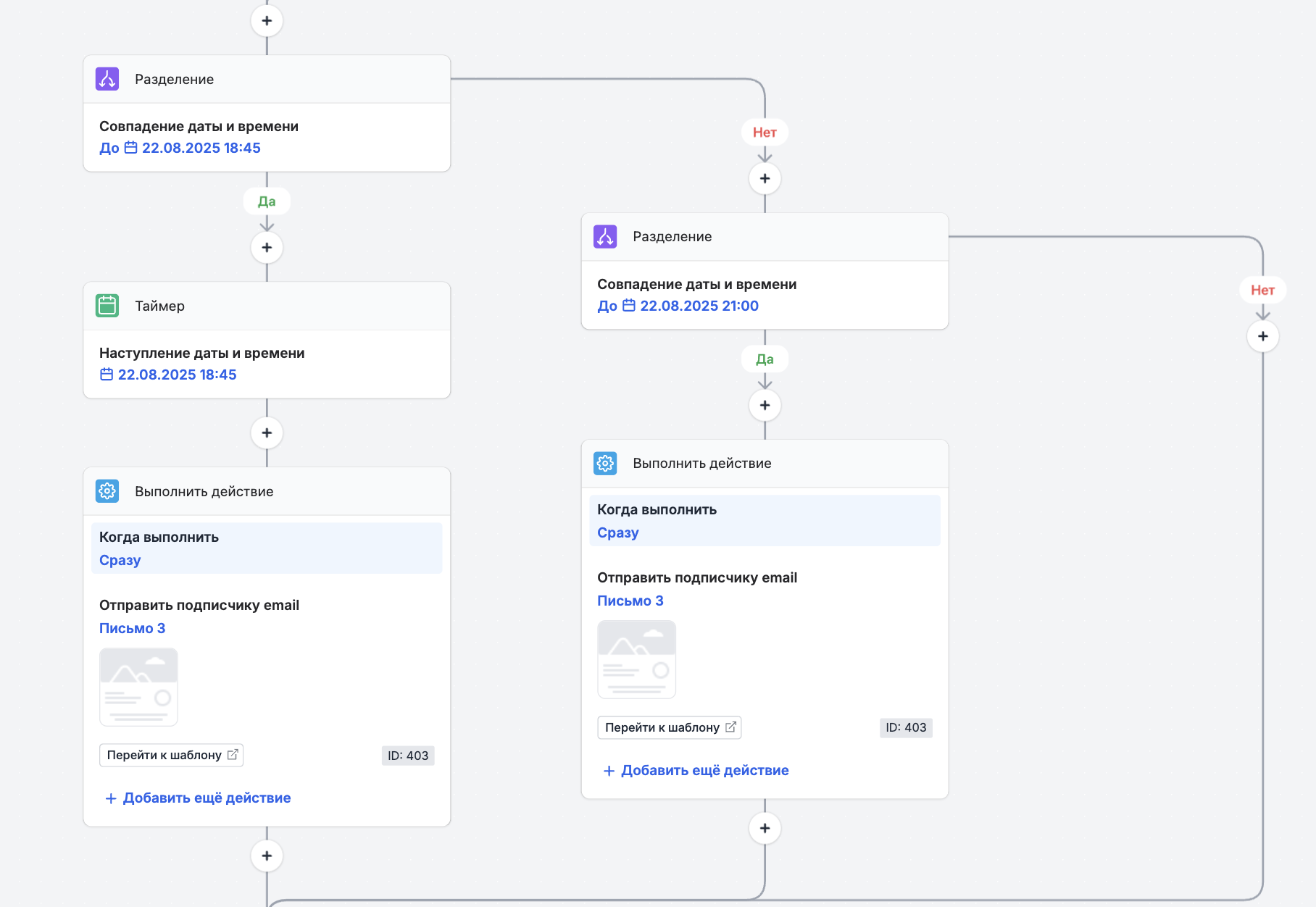Viewport: 1316px width, 907px height.
Task: Click the Нет label at far right edge
Action: tap(1263, 290)
